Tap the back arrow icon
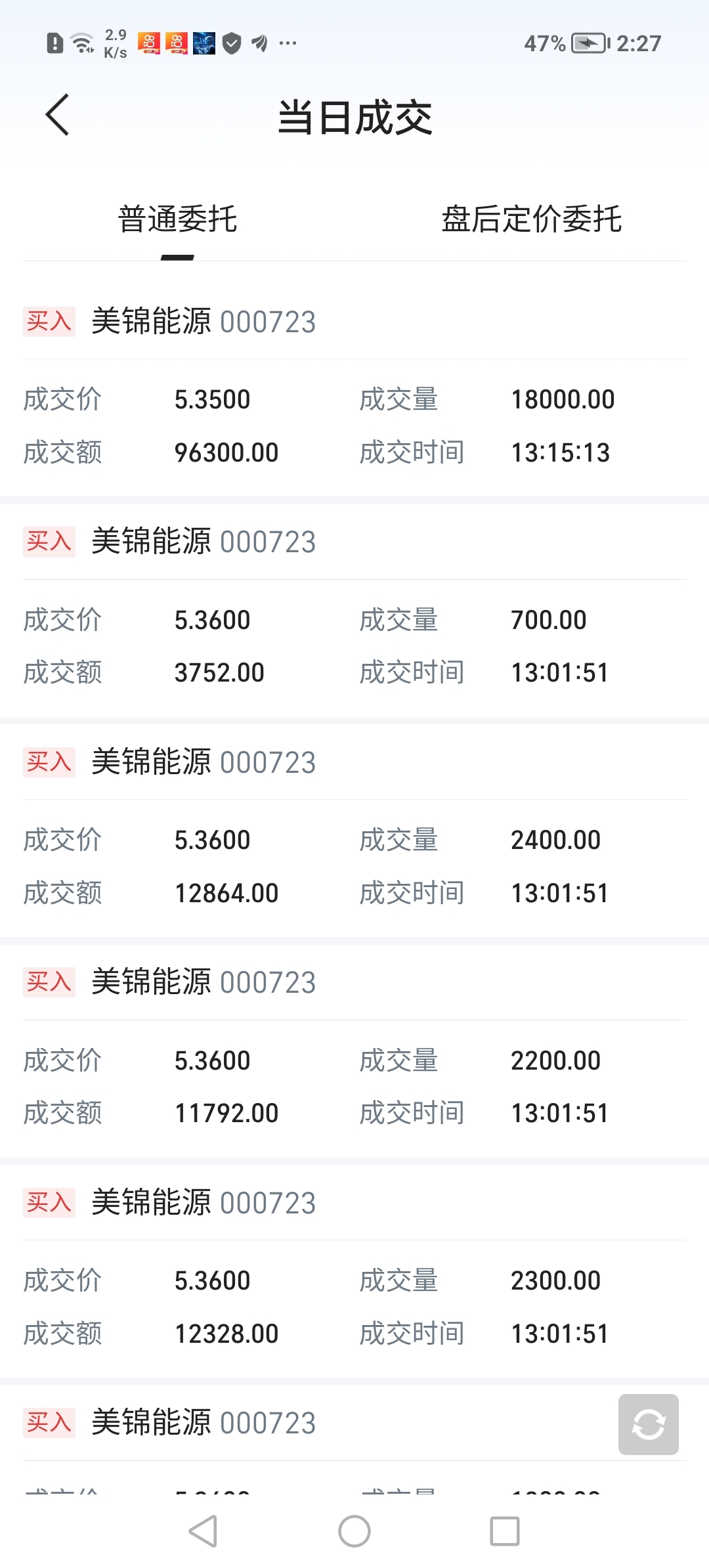This screenshot has height=1568, width=709. click(58, 116)
